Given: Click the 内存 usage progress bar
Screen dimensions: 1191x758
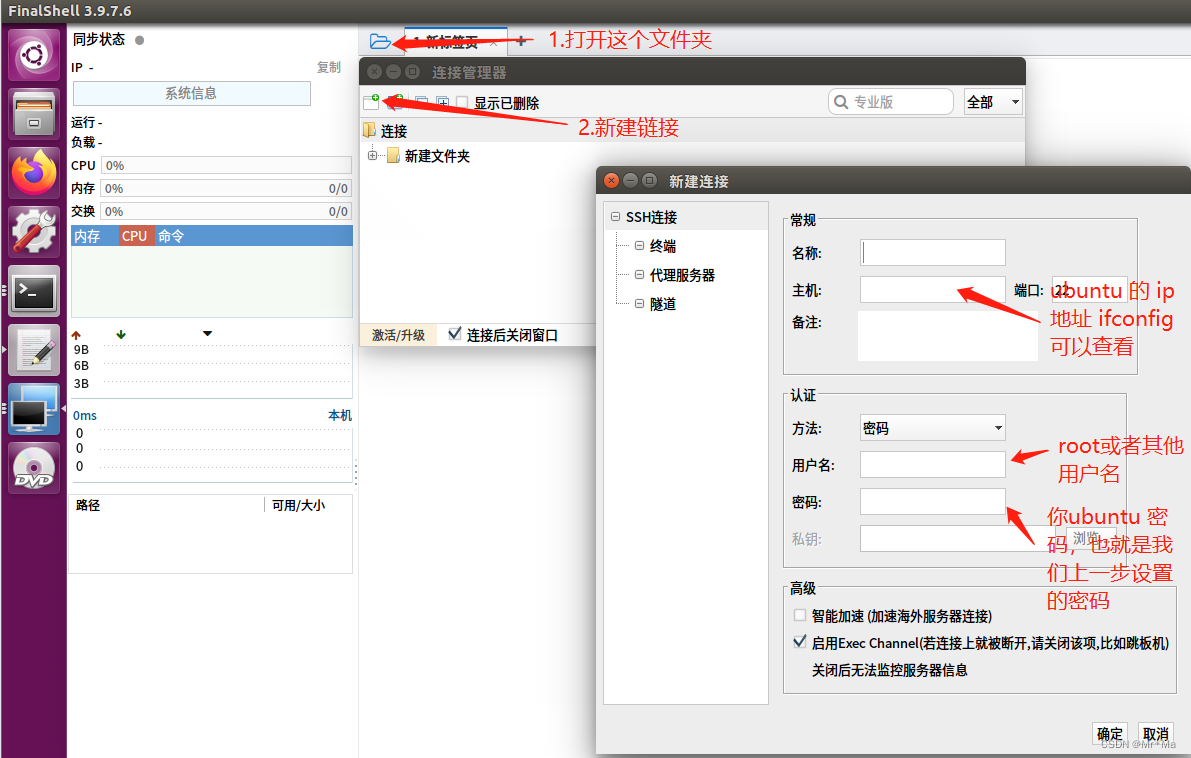Looking at the screenshot, I should [226, 188].
